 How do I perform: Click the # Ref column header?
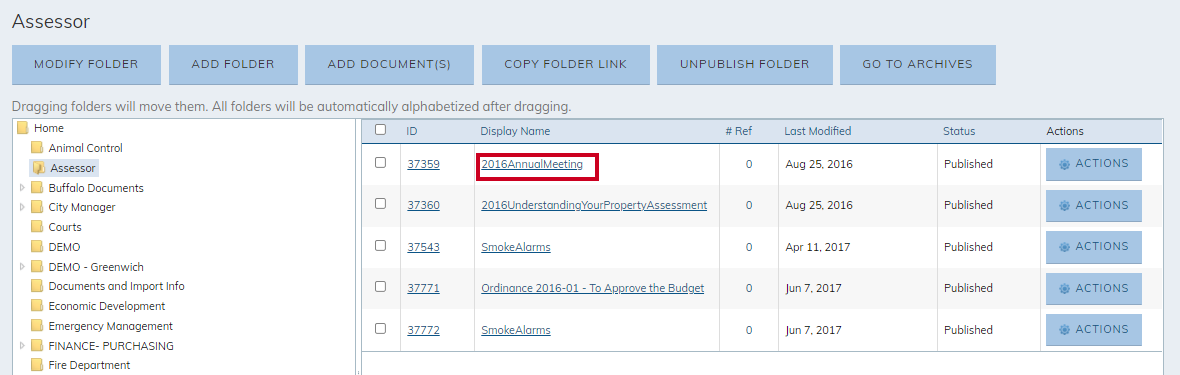738,131
